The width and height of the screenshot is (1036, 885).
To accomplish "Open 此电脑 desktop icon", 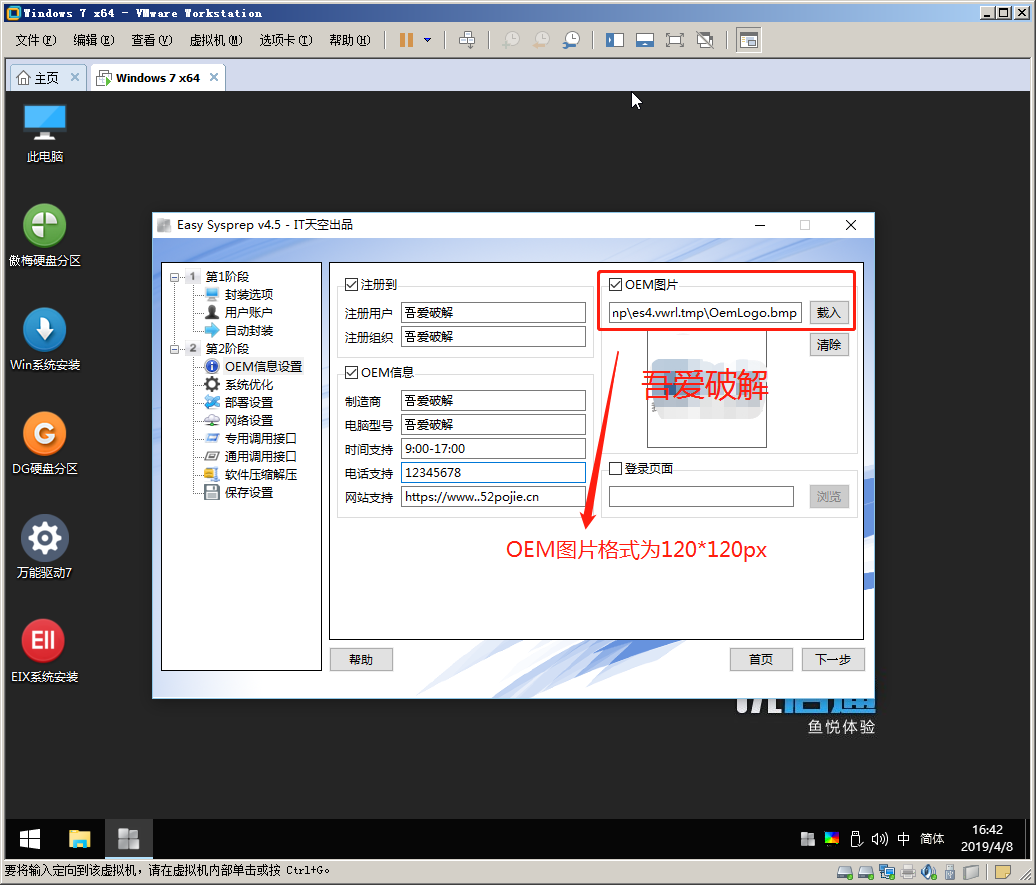I will (44, 133).
